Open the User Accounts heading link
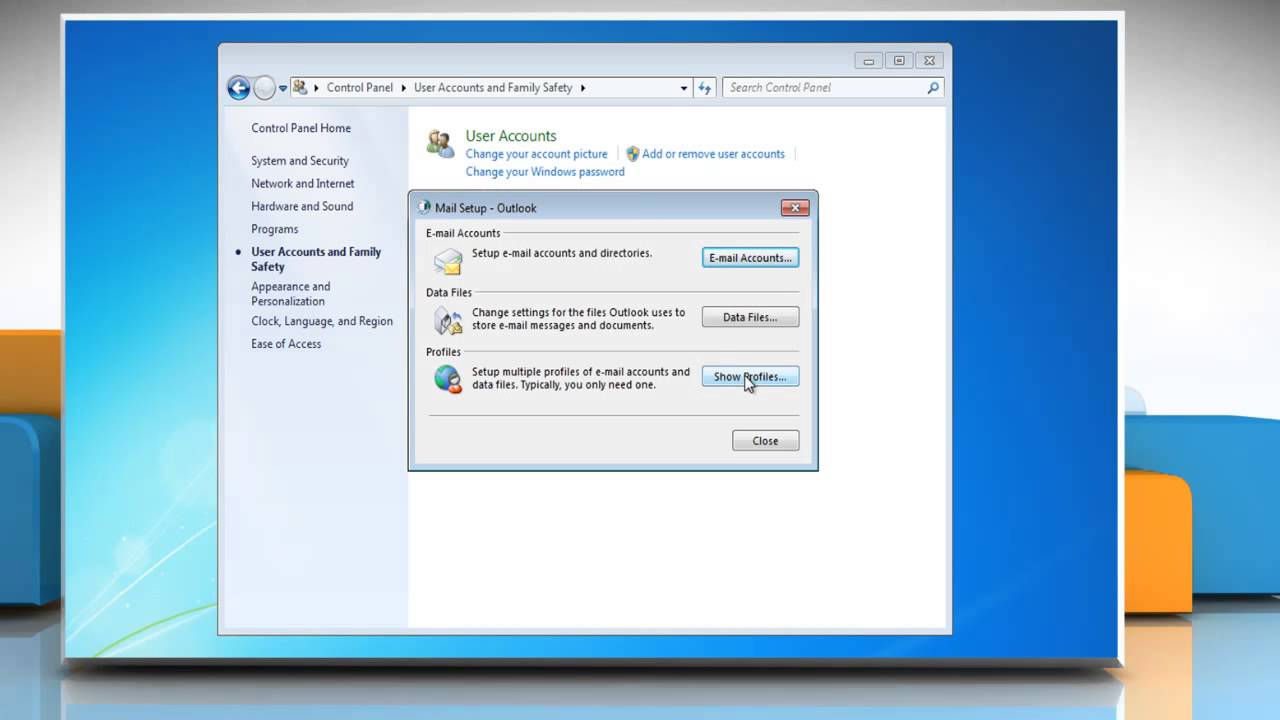The width and height of the screenshot is (1280, 720). pyautogui.click(x=511, y=136)
